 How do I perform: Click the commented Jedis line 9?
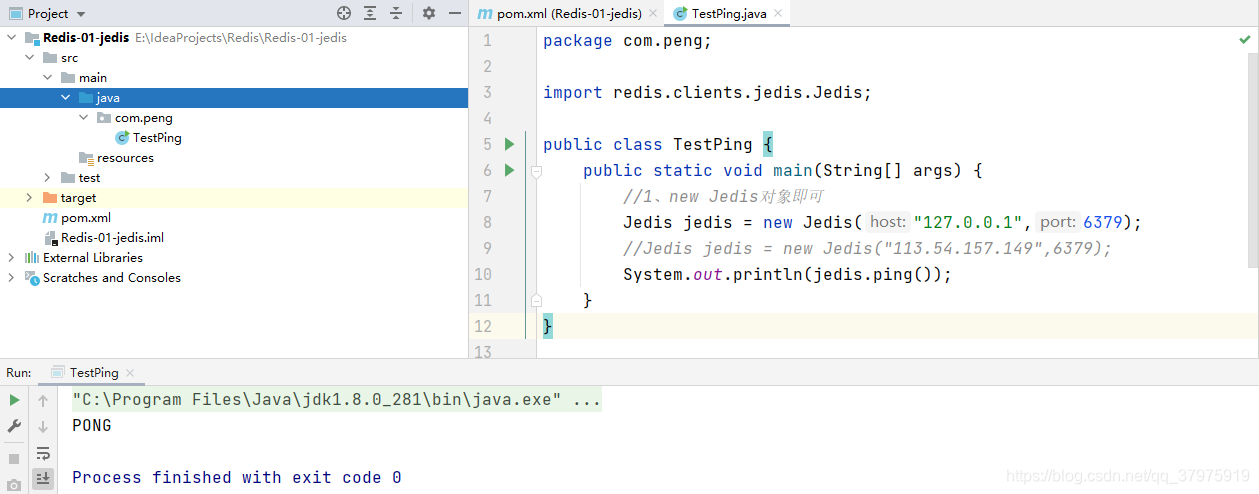[867, 248]
